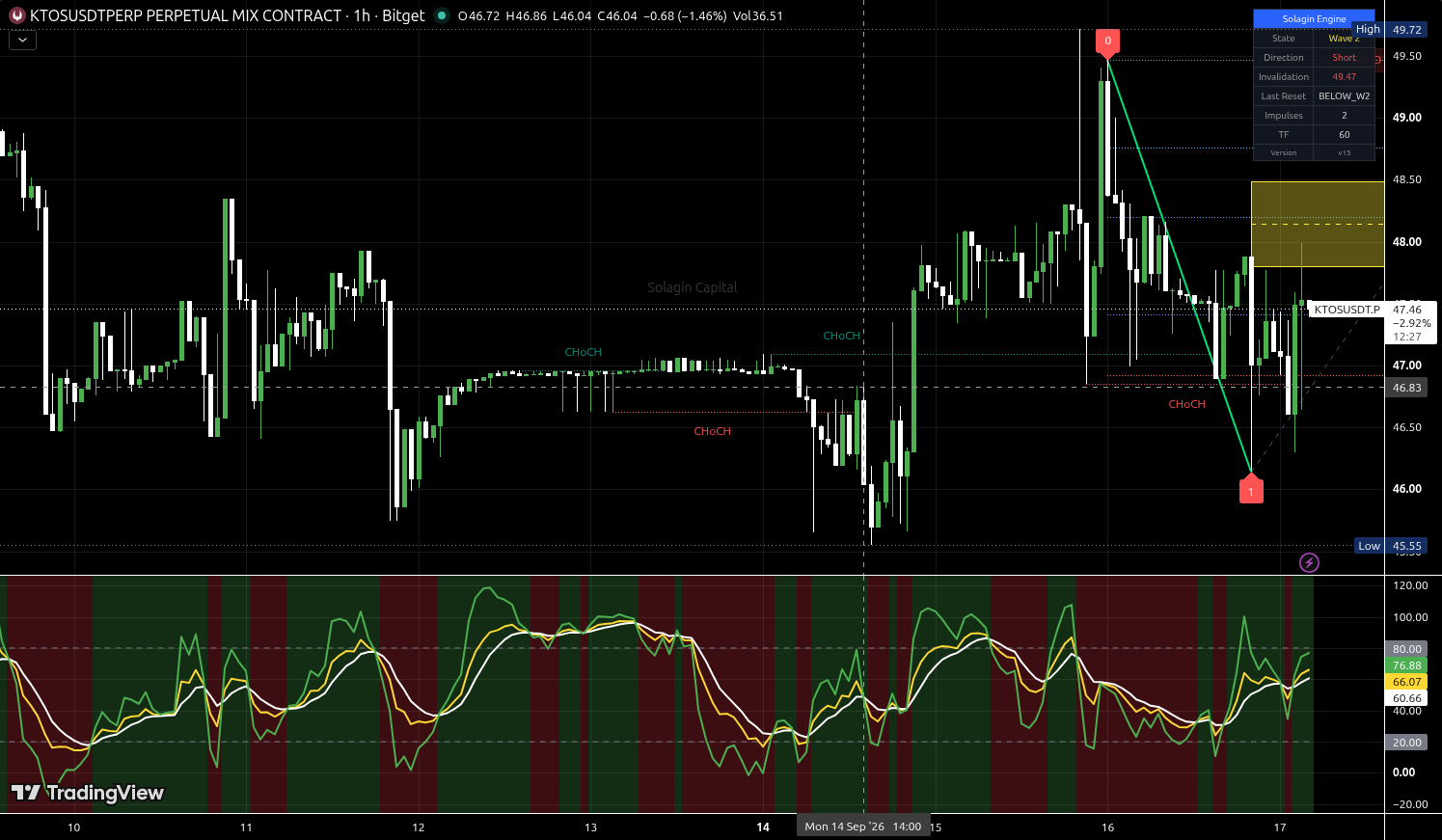Click the TradingView logo
1442x840 pixels.
(88, 793)
